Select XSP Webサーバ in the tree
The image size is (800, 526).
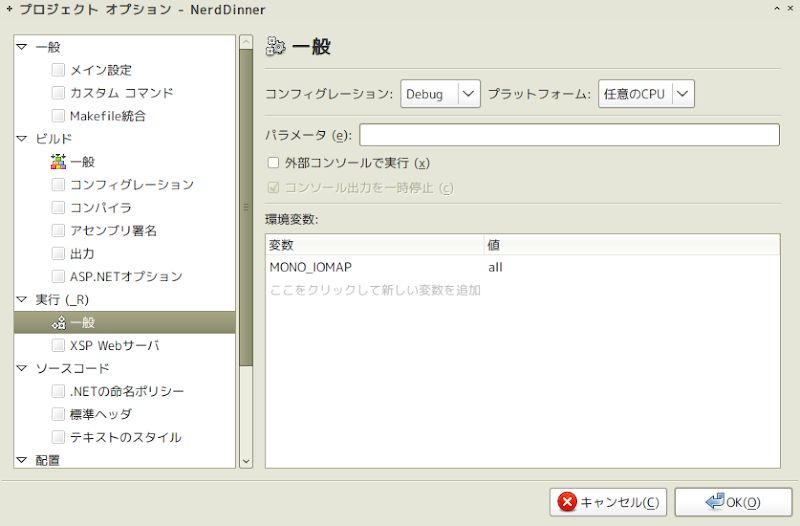pos(115,345)
